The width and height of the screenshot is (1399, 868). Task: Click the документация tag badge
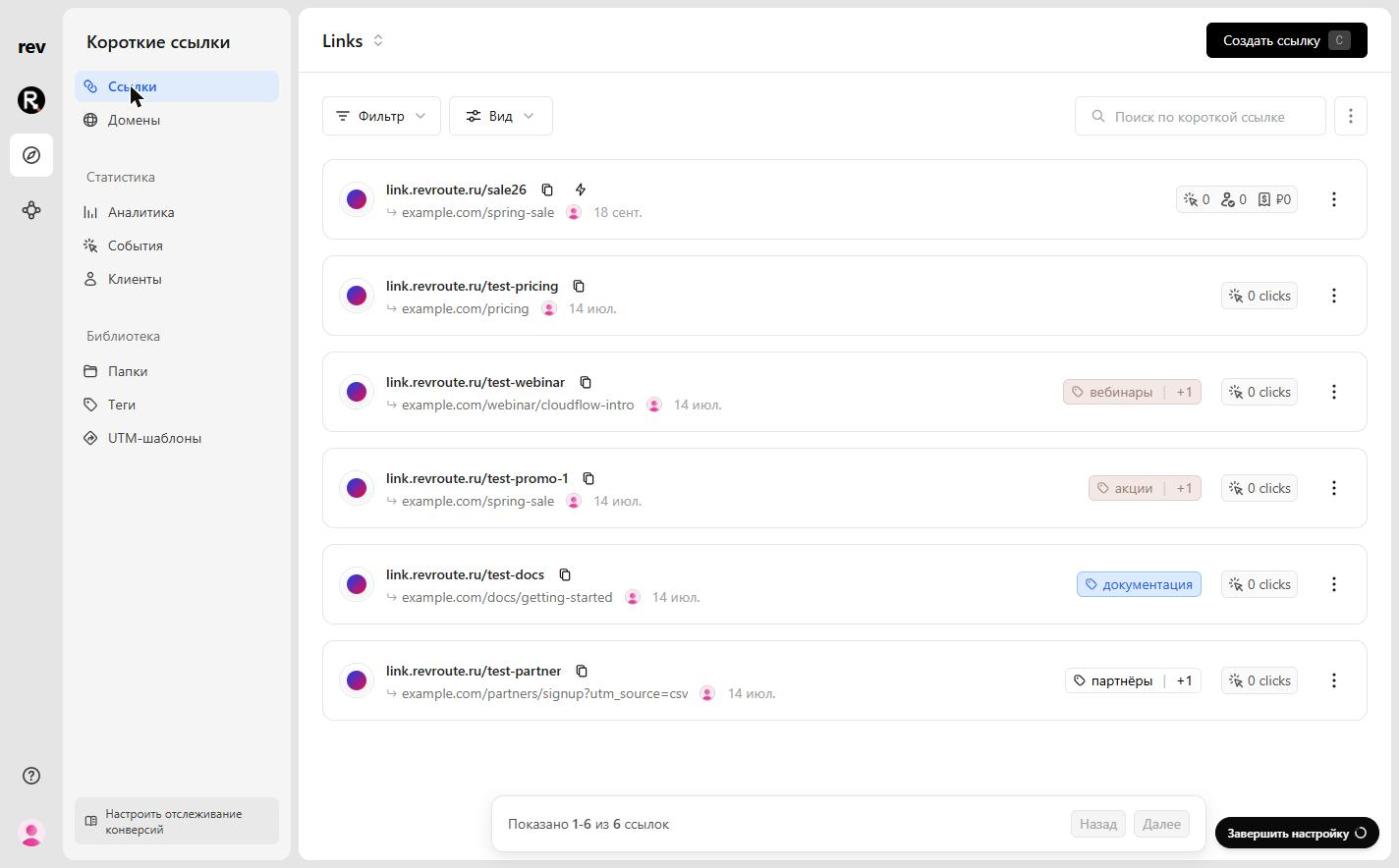click(1139, 584)
